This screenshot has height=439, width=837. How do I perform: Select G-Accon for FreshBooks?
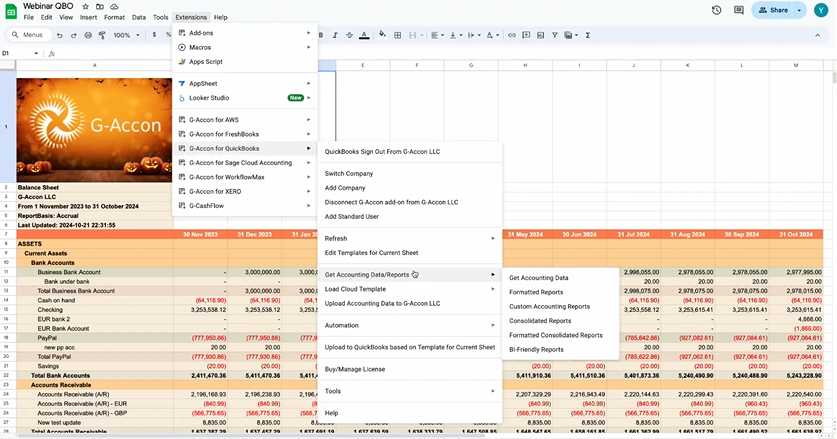(x=245, y=134)
